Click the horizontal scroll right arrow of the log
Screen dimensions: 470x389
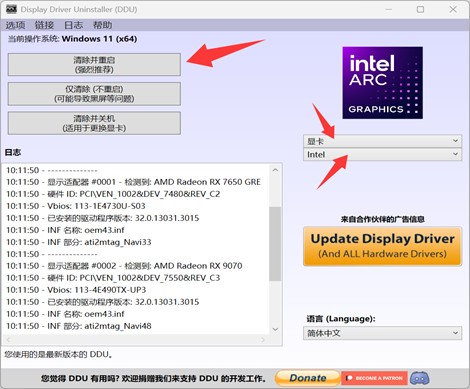click(263, 340)
